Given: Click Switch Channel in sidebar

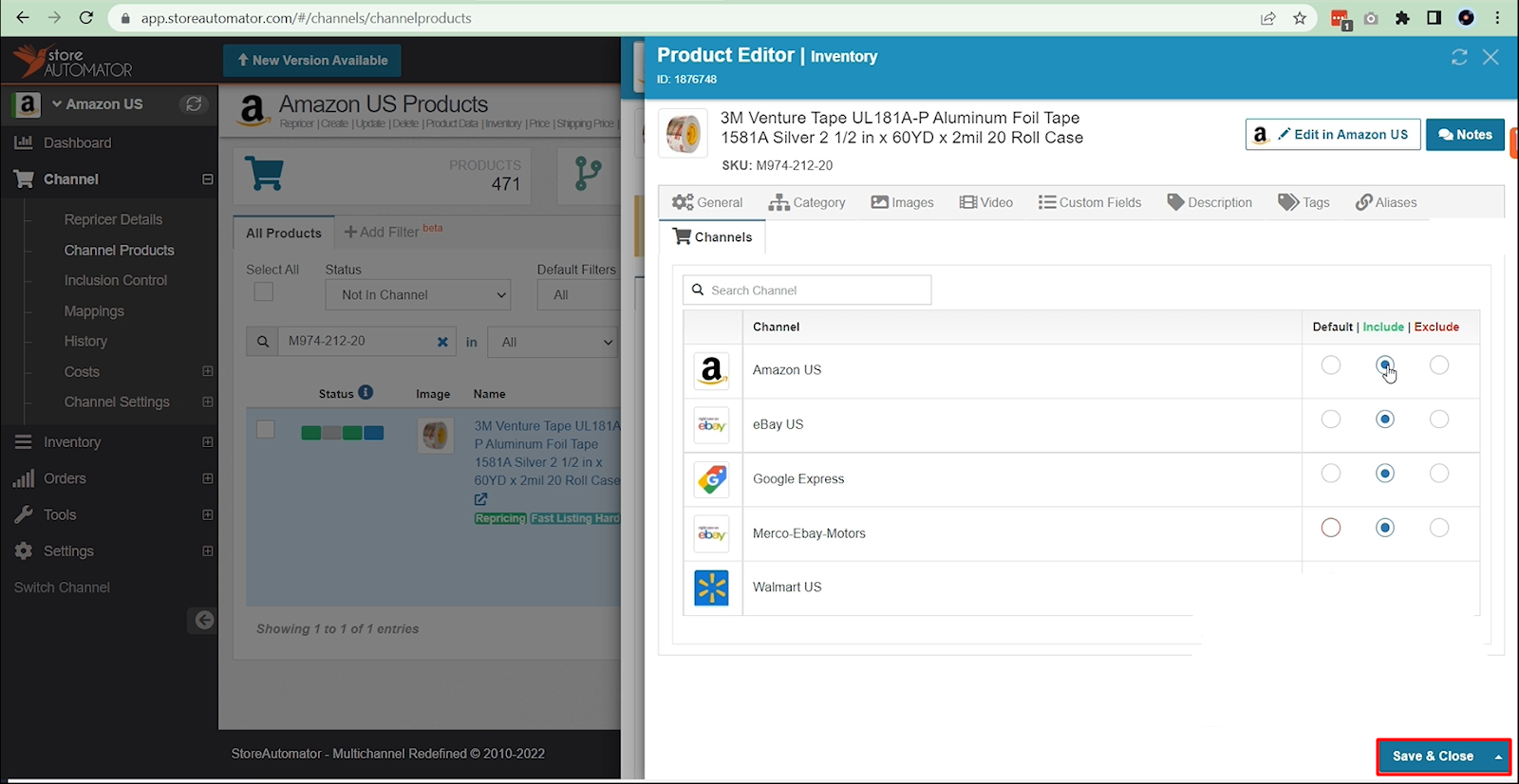Looking at the screenshot, I should point(62,588).
